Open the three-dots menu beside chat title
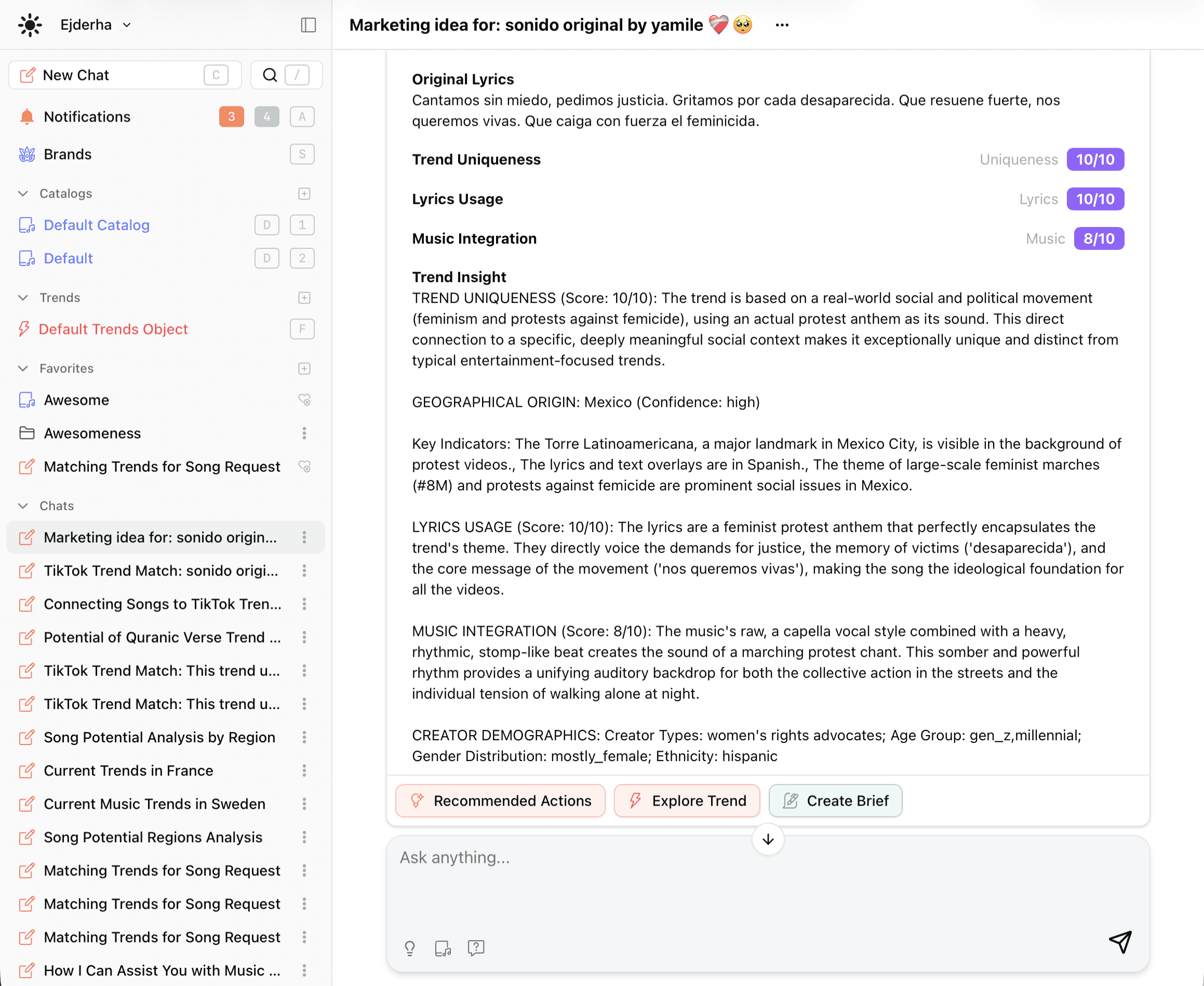The image size is (1204, 986). [782, 25]
